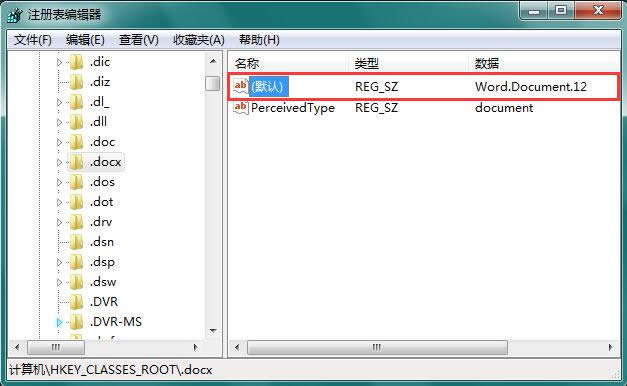
Task: Open the 文件(F) menu
Action: point(33,40)
